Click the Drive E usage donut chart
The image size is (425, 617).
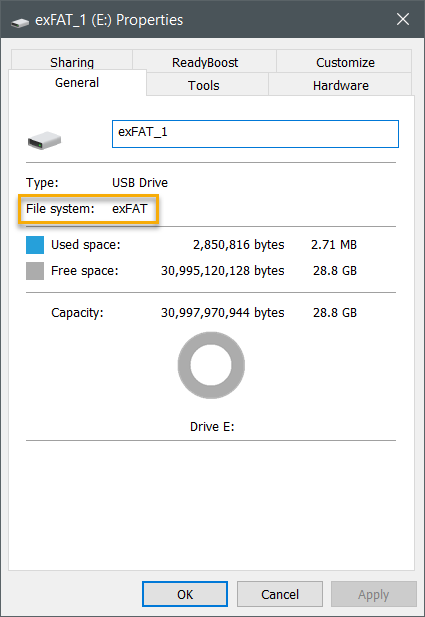coord(211,365)
